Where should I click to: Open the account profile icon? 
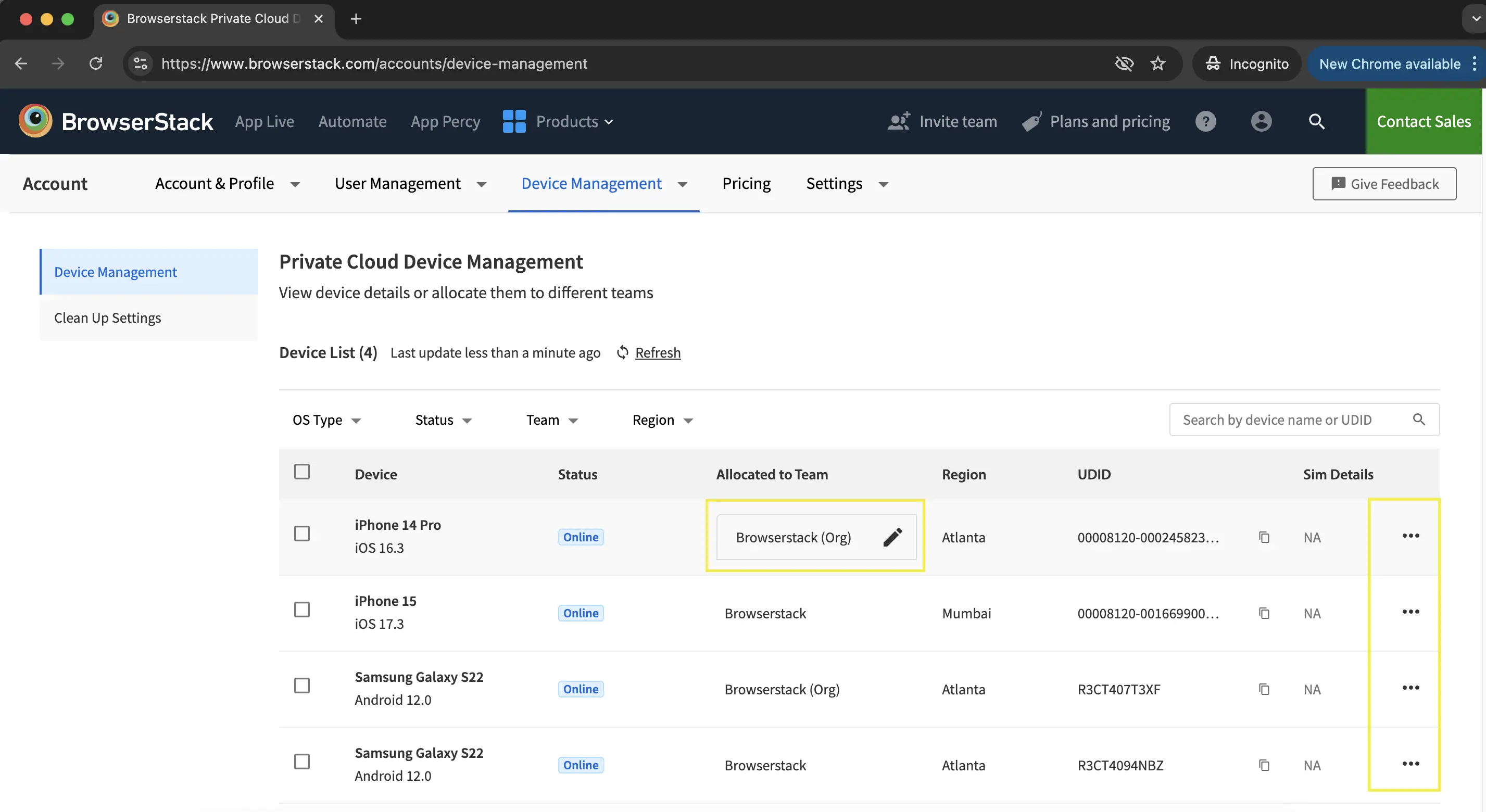point(1261,121)
